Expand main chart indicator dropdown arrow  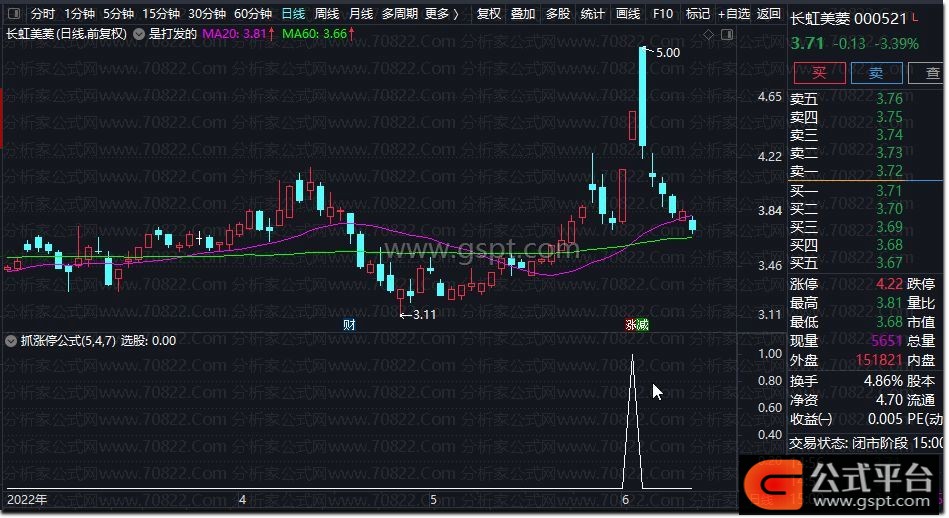(139, 34)
